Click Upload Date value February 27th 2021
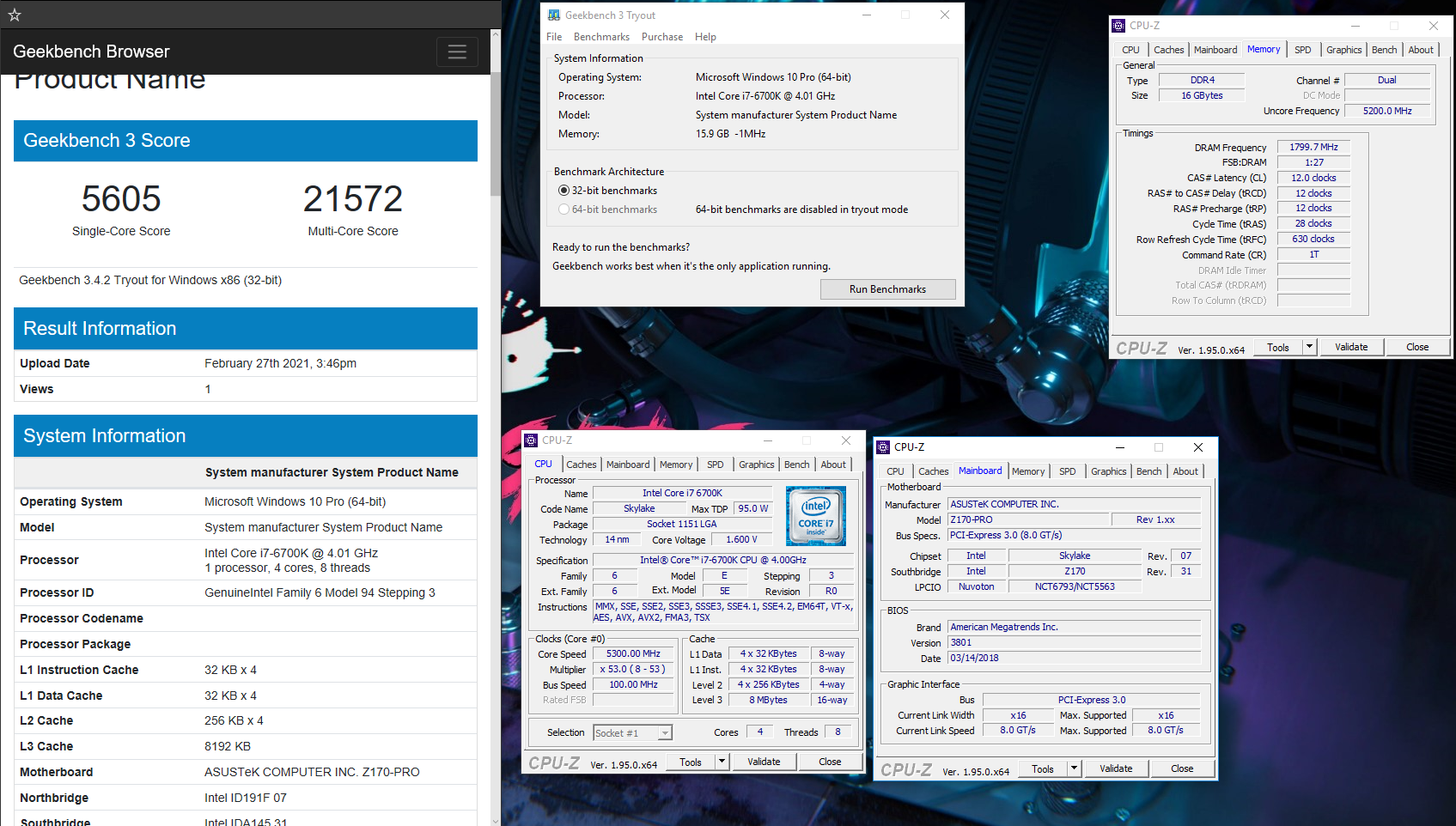This screenshot has width=1456, height=826. 280,363
